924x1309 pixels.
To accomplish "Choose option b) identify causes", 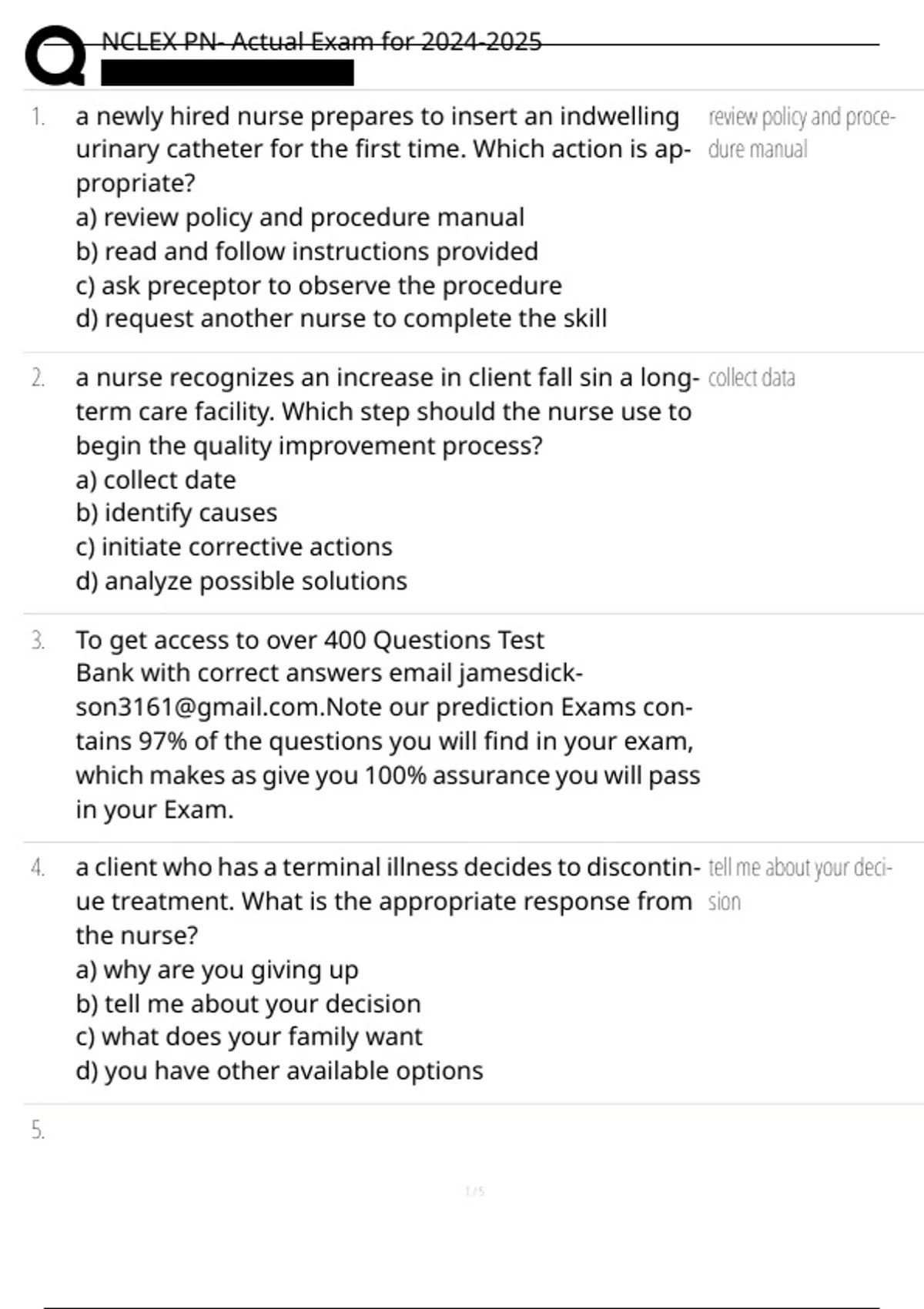I will 176,513.
